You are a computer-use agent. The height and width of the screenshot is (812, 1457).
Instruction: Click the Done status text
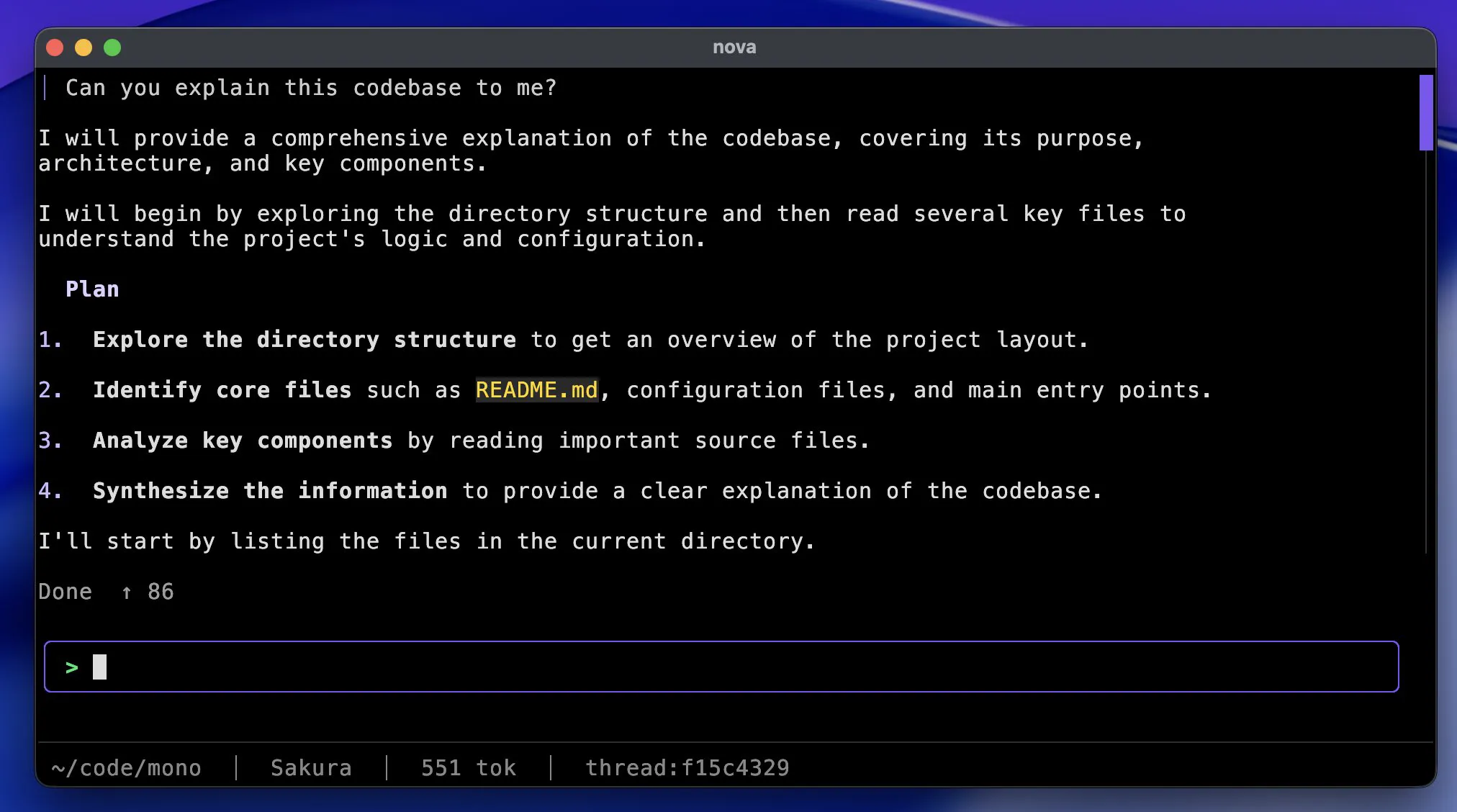point(65,592)
